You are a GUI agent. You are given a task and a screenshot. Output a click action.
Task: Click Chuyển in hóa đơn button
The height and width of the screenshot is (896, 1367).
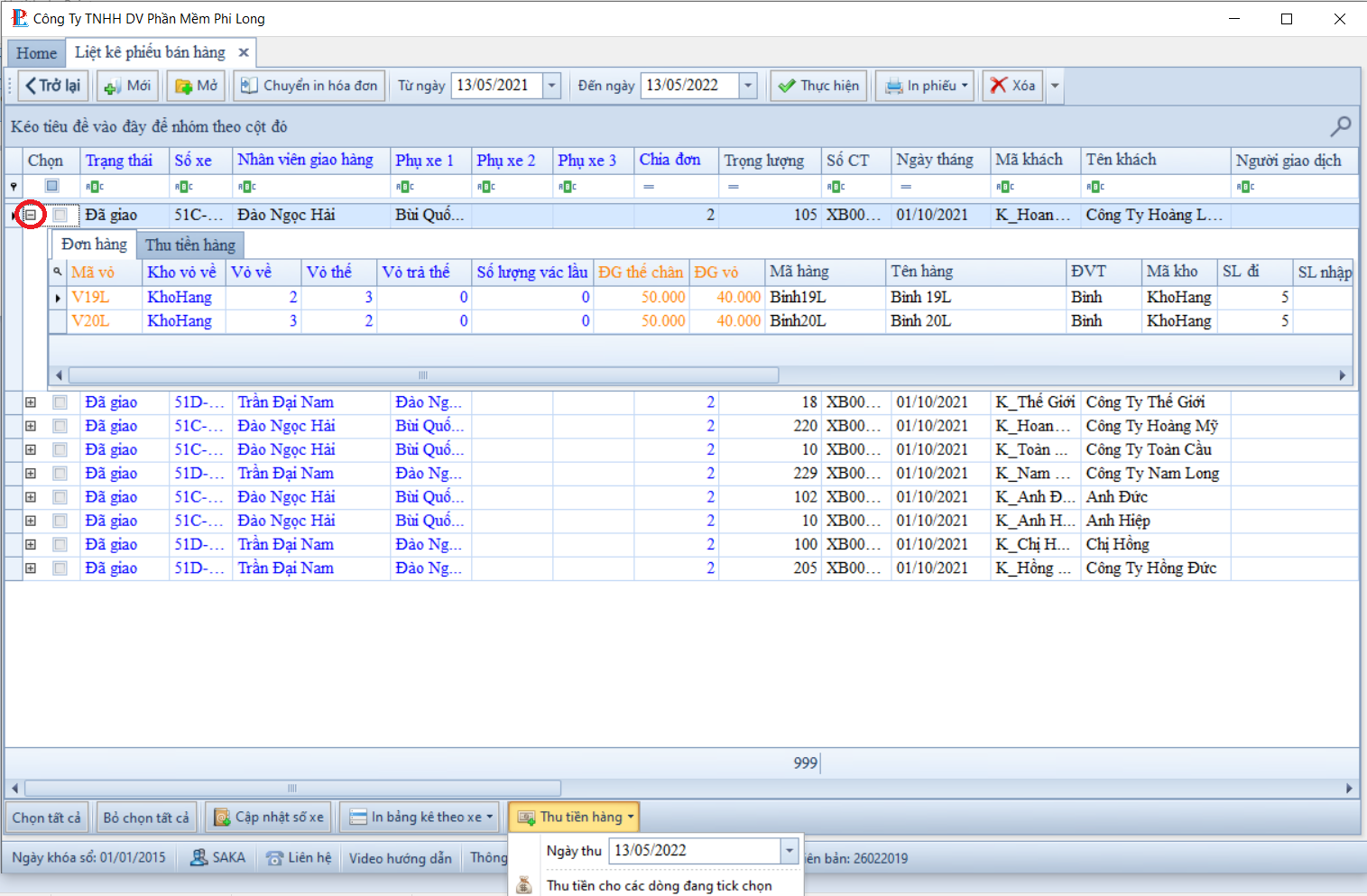coord(309,86)
